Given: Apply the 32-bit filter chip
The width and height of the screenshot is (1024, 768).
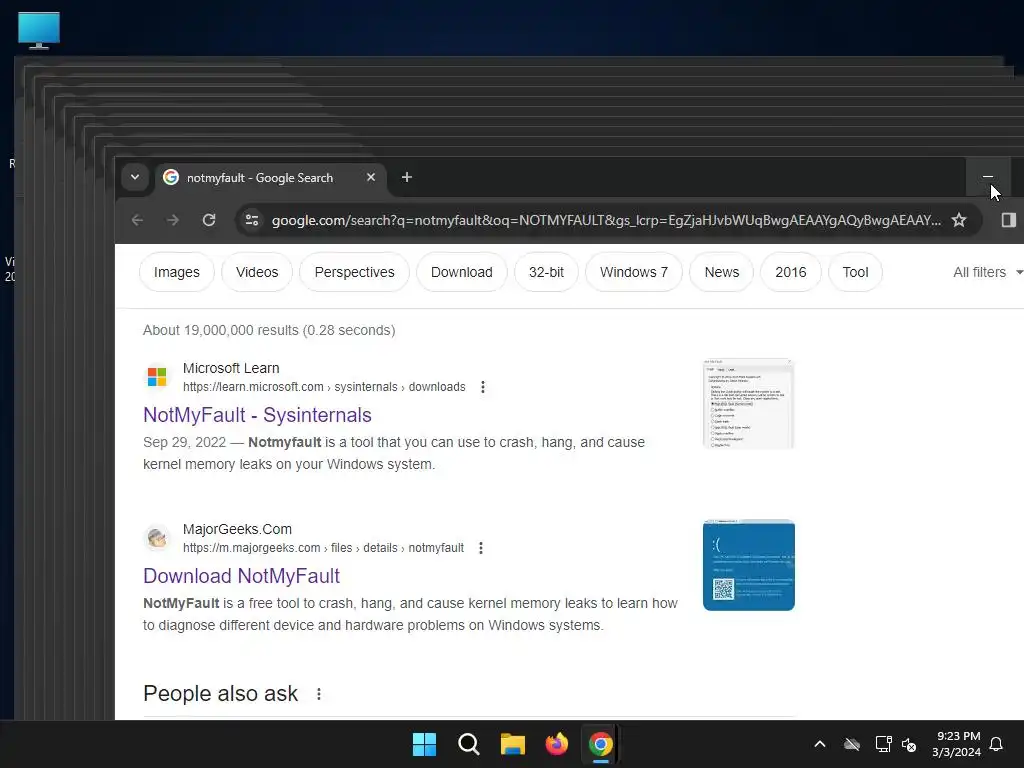Looking at the screenshot, I should (x=547, y=272).
